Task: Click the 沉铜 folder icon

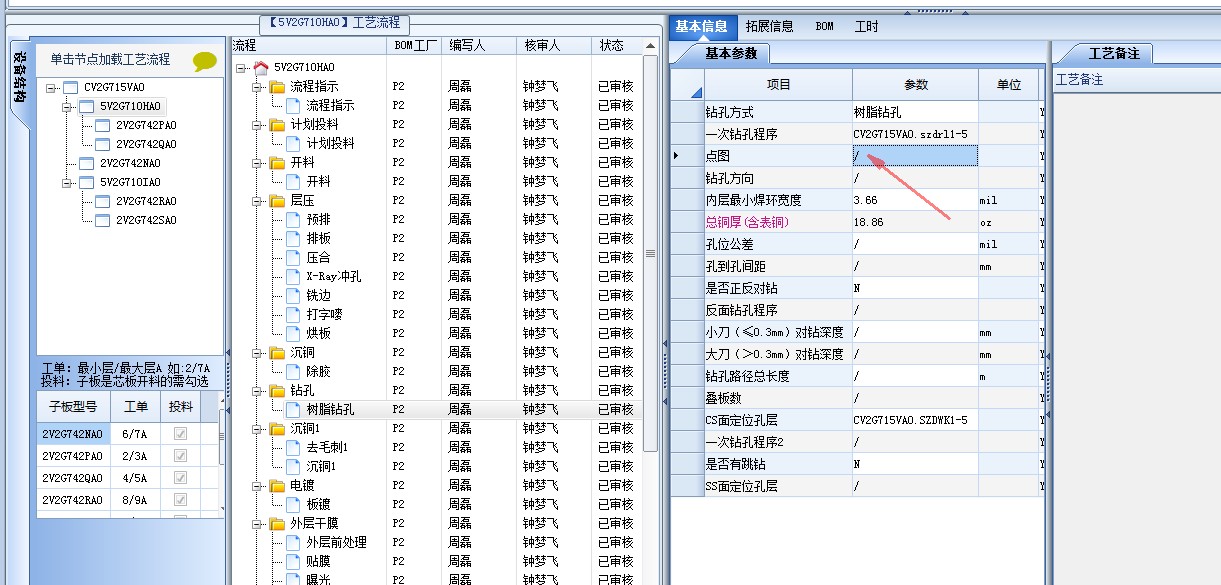Action: click(277, 352)
